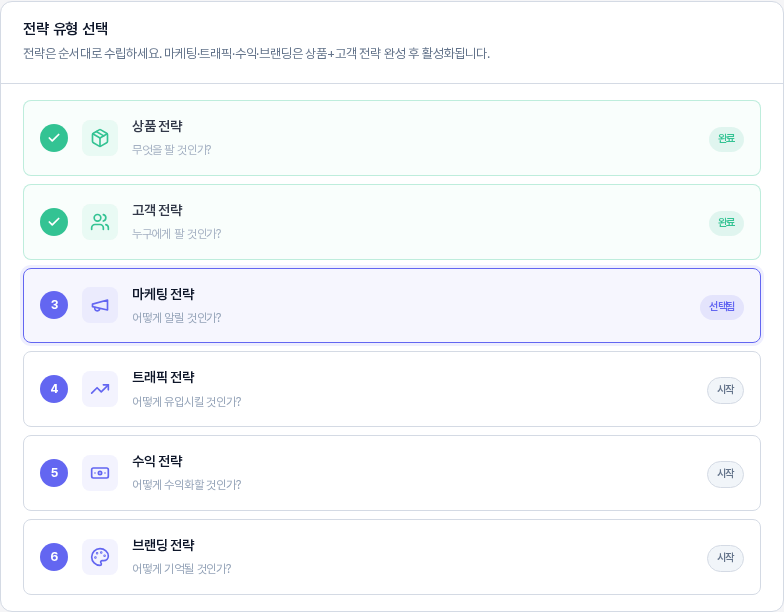Click the 완료 badge on 고객 전략

[726, 223]
